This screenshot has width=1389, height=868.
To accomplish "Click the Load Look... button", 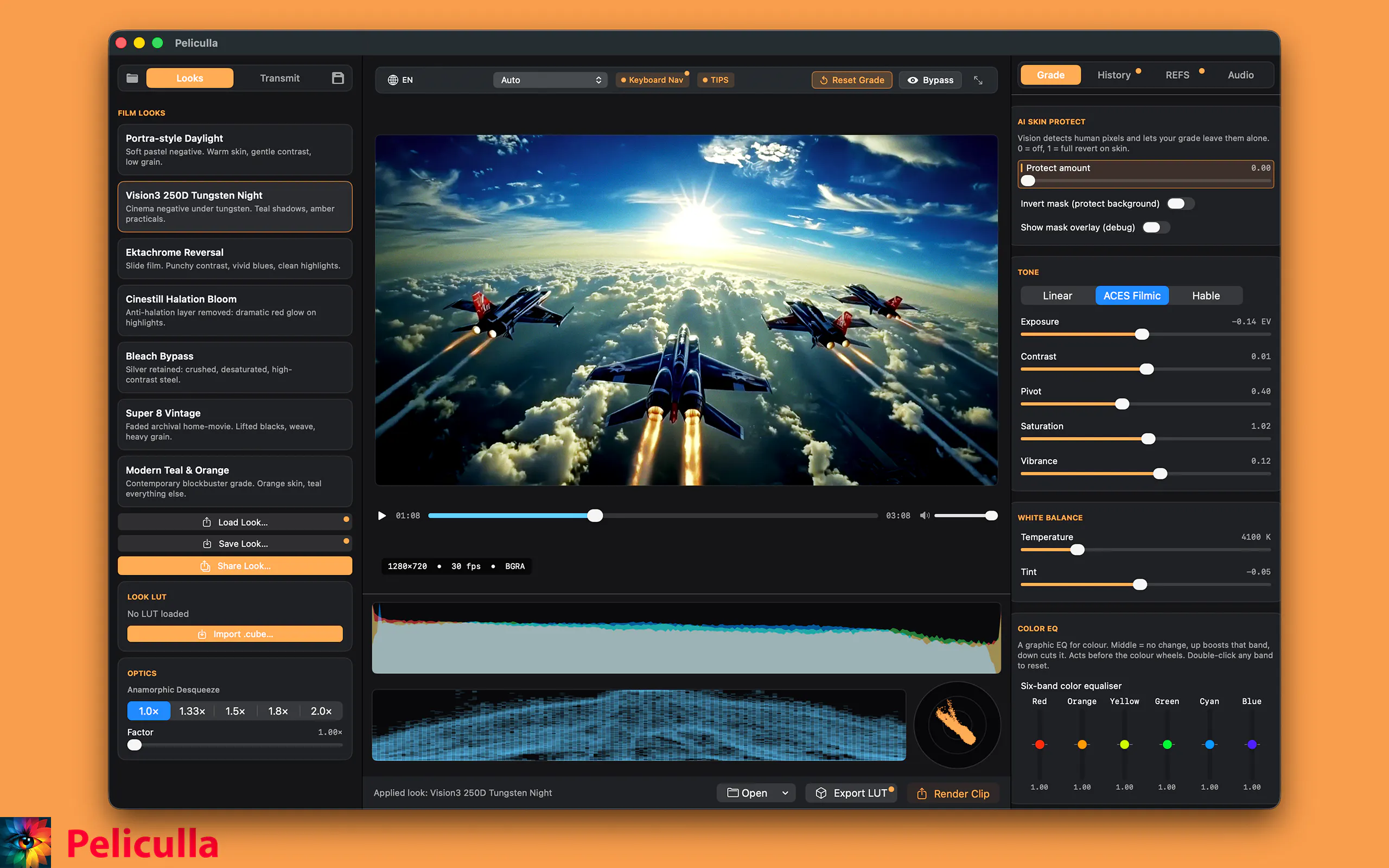I will (x=235, y=522).
